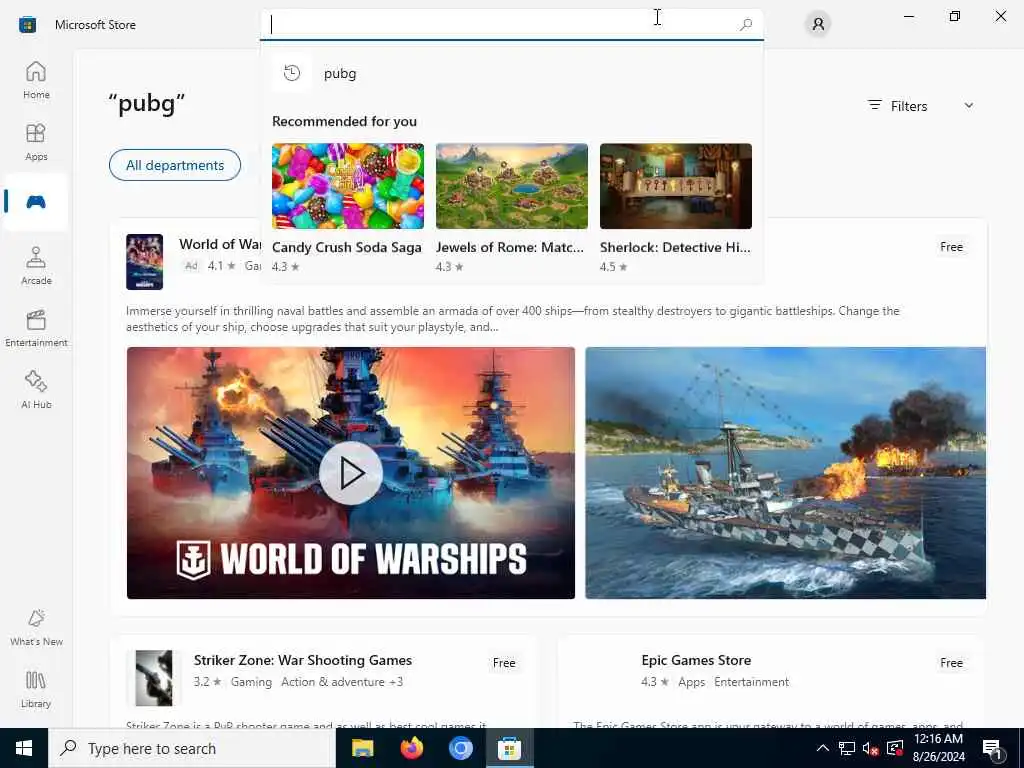The image size is (1024, 768).
Task: Click Free button for Epic Games Store
Action: point(952,663)
